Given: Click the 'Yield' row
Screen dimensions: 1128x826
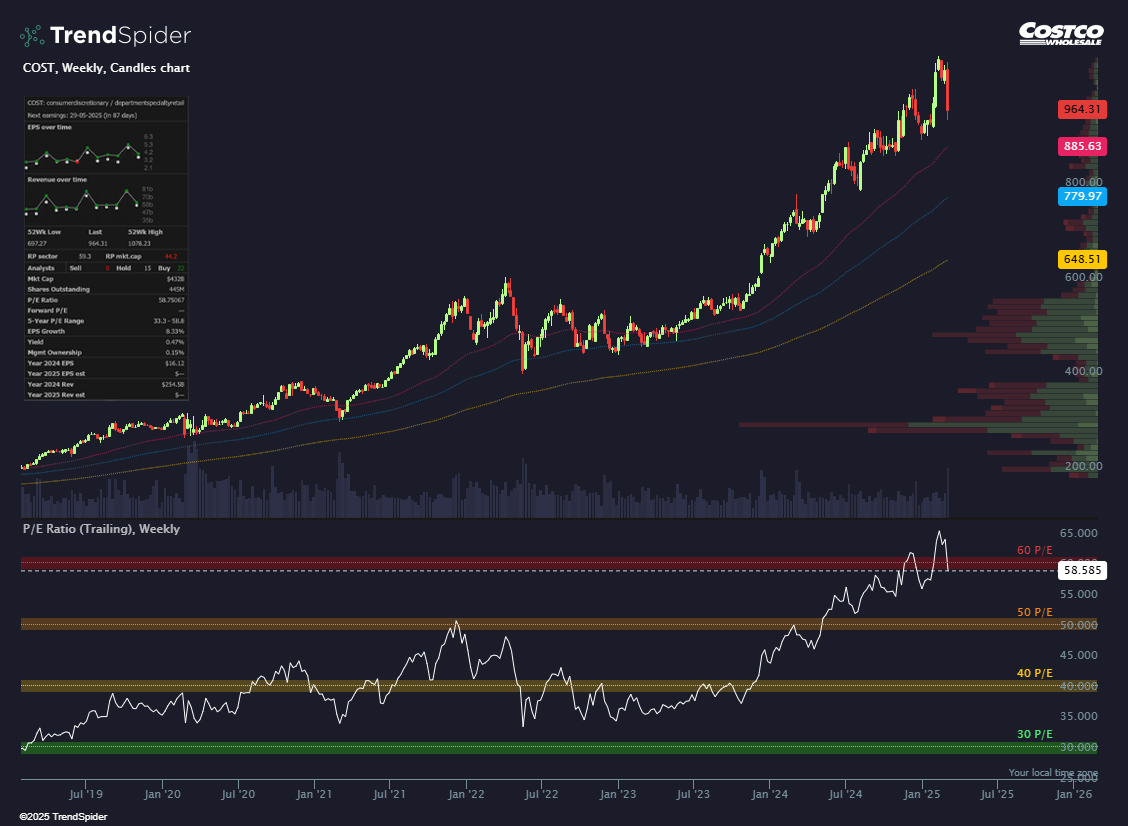Looking at the screenshot, I should (x=106, y=342).
